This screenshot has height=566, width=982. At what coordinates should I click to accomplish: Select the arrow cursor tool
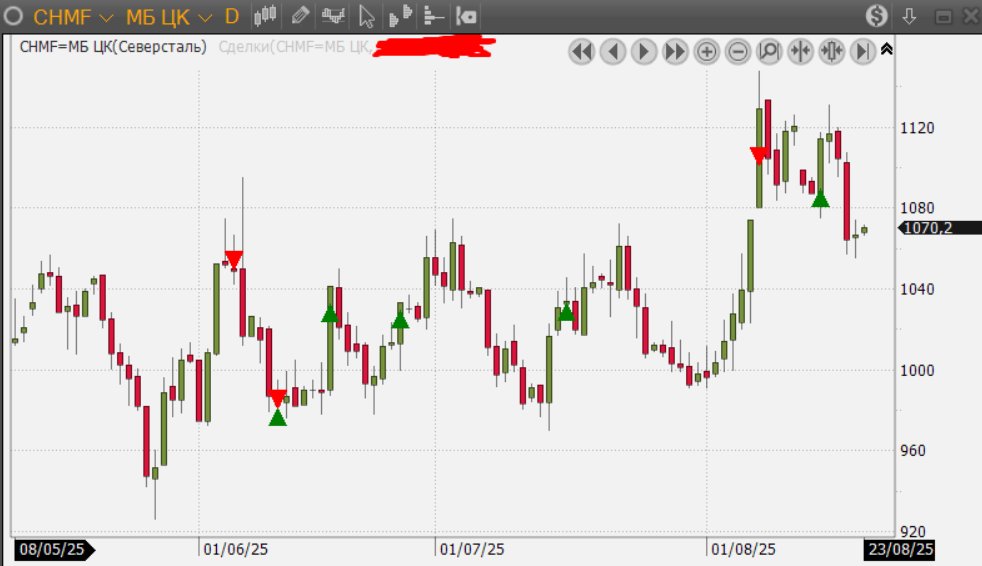tap(367, 16)
